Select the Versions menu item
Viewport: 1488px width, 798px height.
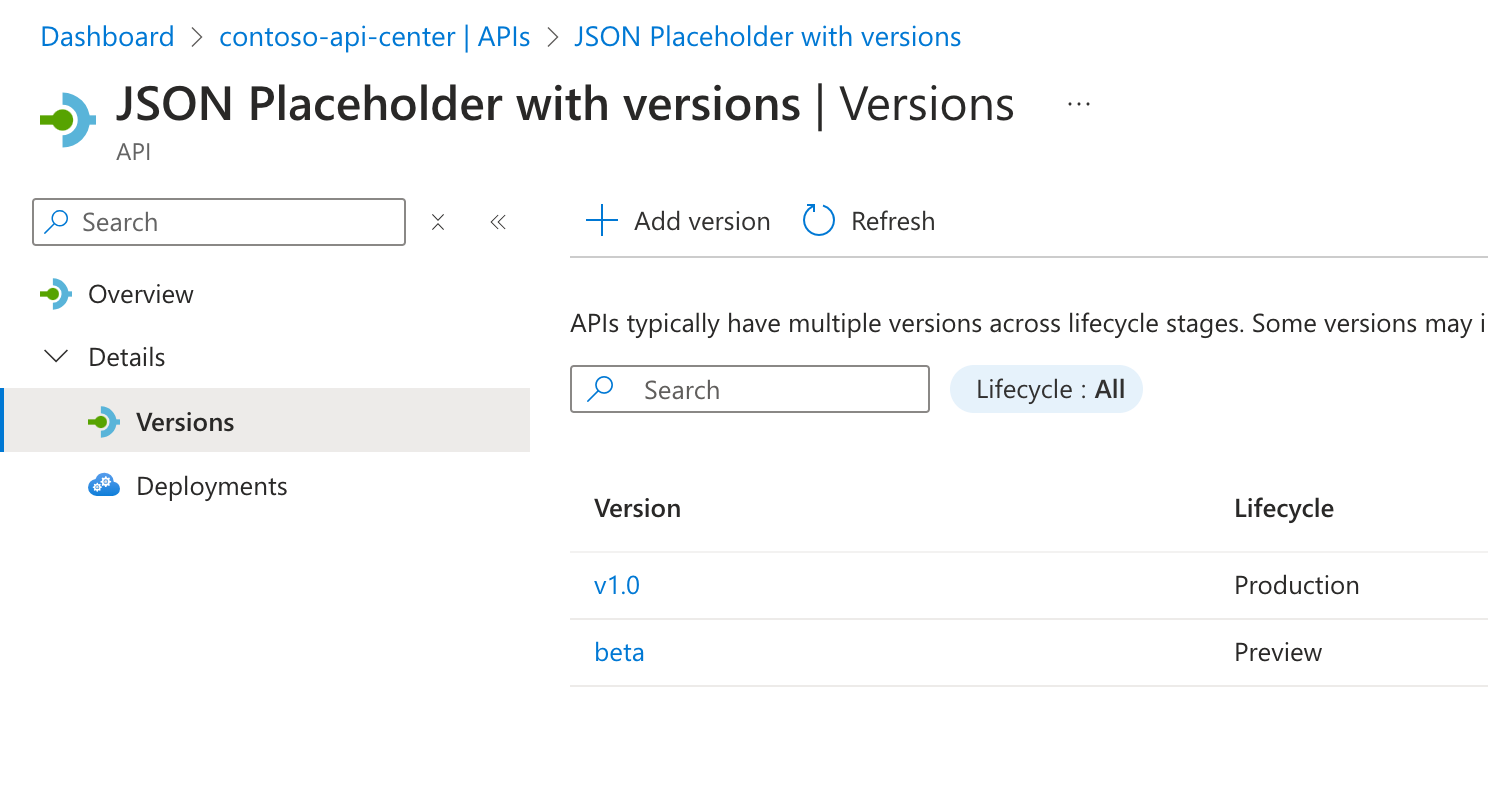[266, 422]
